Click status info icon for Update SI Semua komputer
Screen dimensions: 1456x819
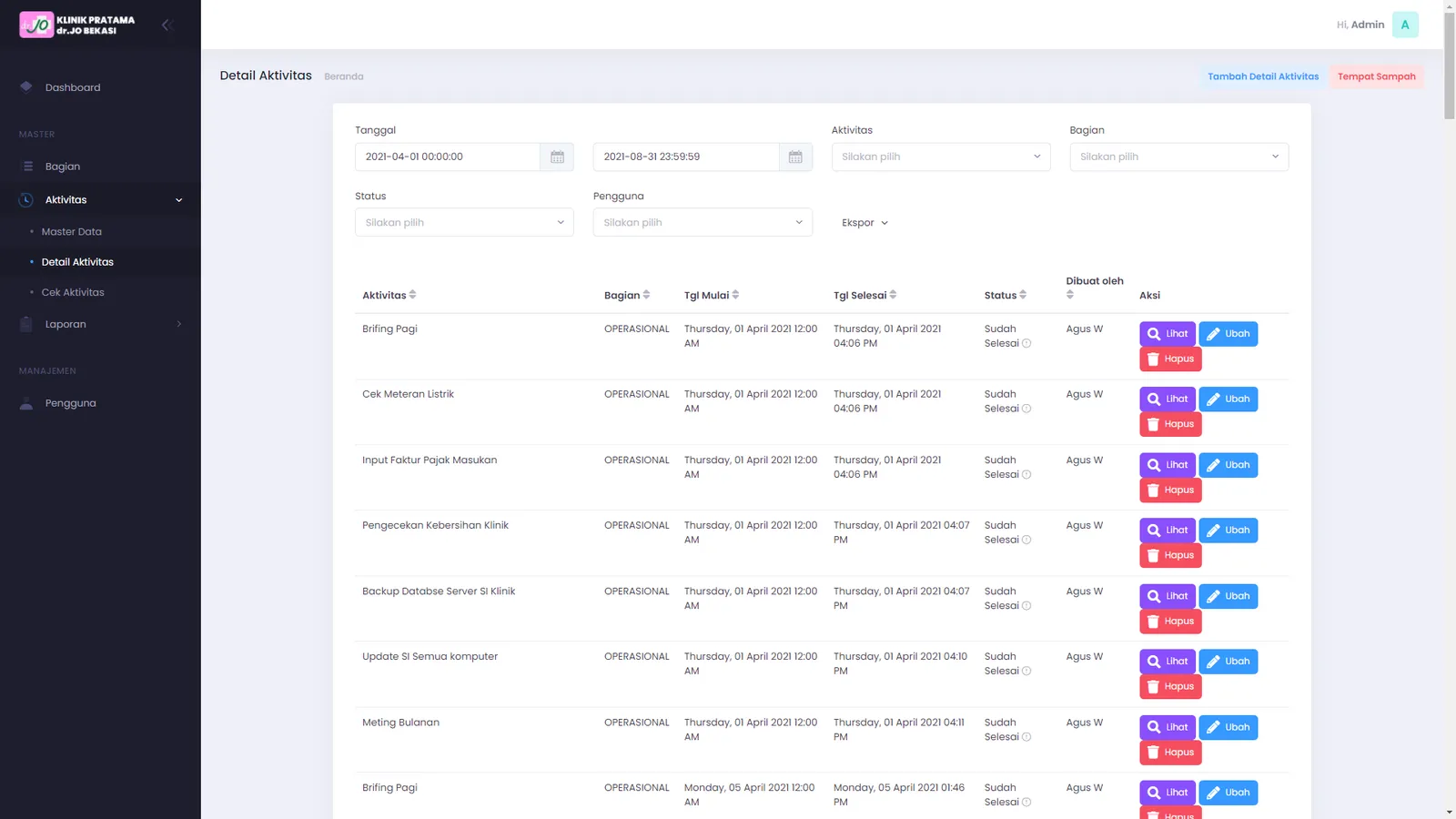coord(1026,671)
